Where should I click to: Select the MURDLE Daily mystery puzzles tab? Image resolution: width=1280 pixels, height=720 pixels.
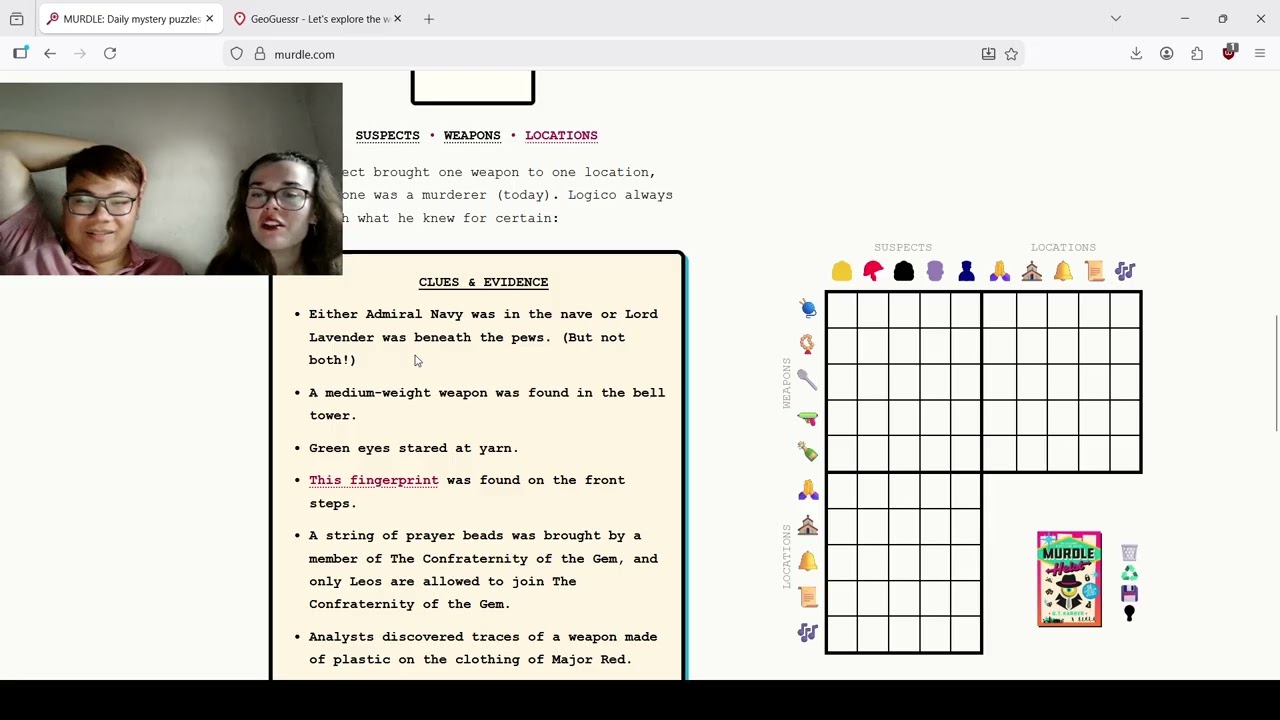[x=130, y=19]
